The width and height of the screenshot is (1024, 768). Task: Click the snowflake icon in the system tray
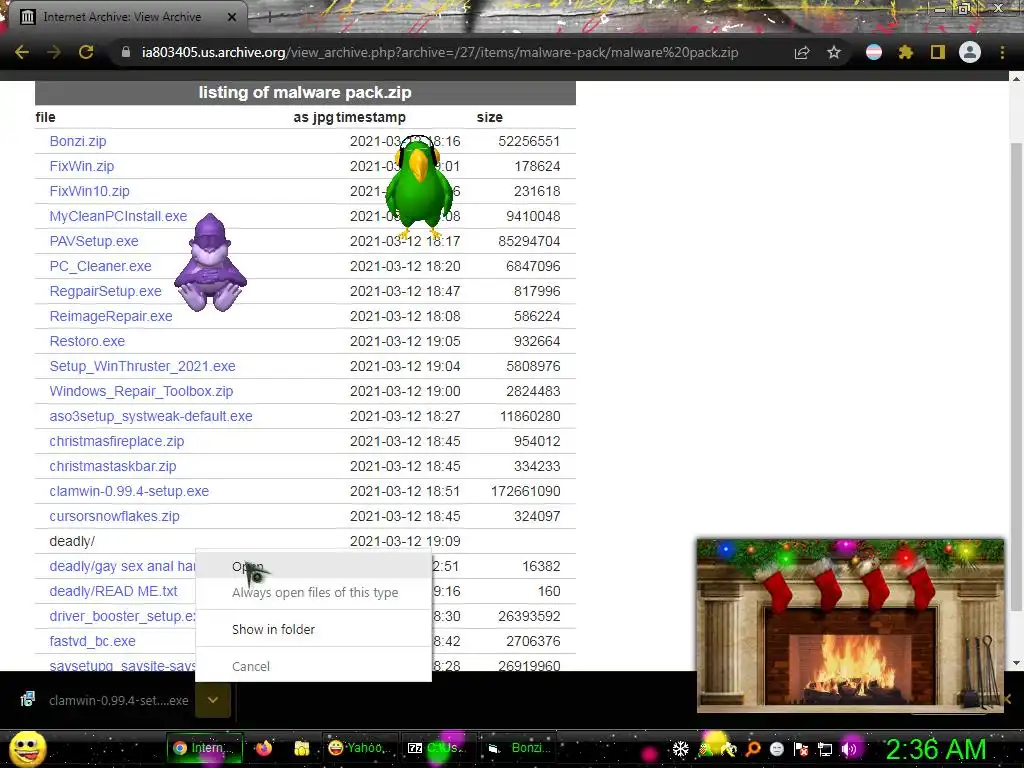click(680, 749)
